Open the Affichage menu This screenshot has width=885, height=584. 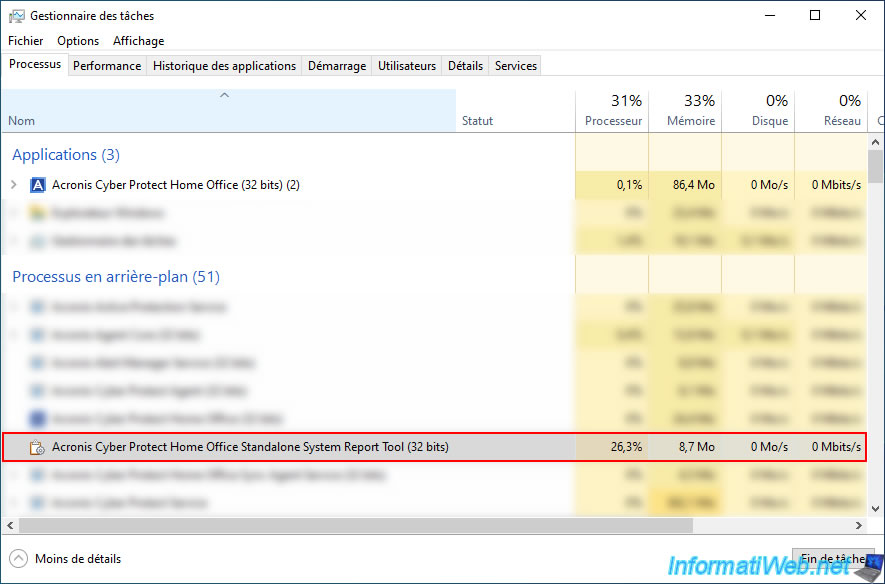138,41
